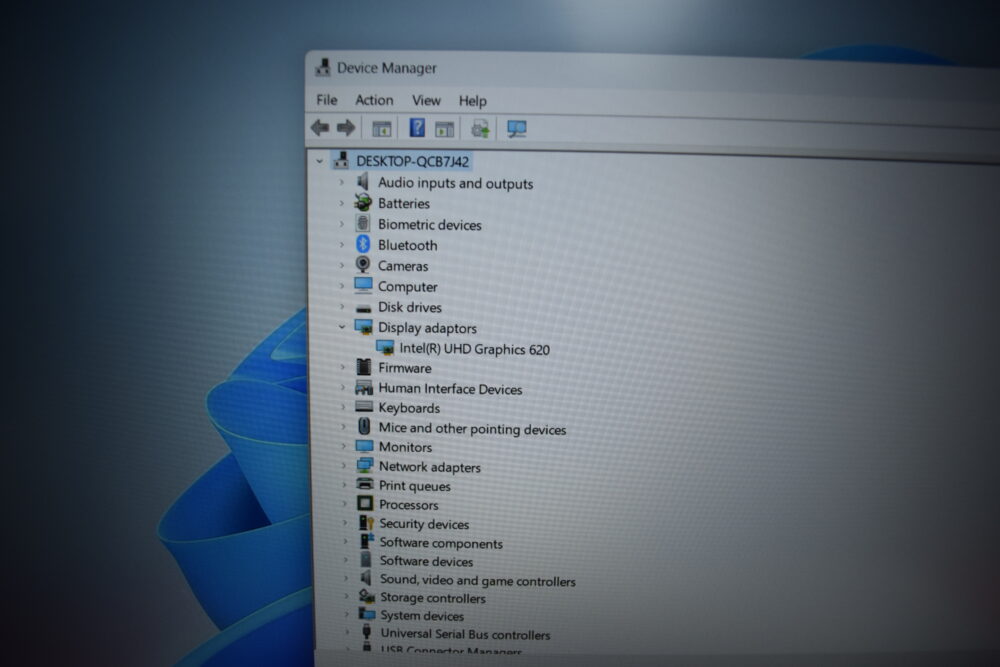Open the Help menu
This screenshot has width=1000, height=667.
pos(473,101)
